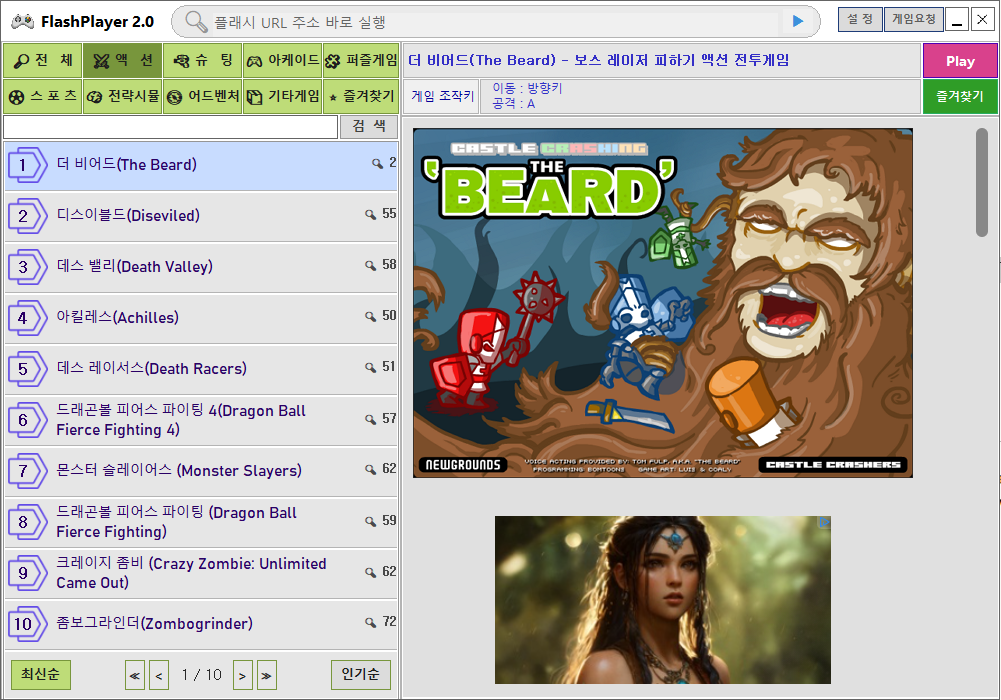Select 좀보그라인더(Zombogrinder) game row
The height and width of the screenshot is (700, 1001).
tap(200, 625)
